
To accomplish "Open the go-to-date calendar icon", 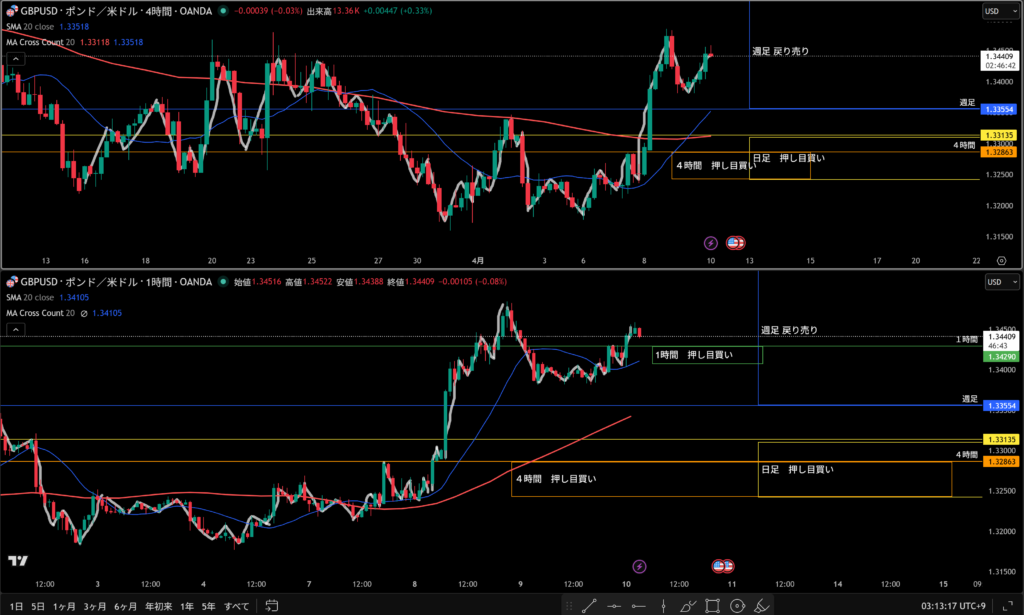I will point(270,606).
